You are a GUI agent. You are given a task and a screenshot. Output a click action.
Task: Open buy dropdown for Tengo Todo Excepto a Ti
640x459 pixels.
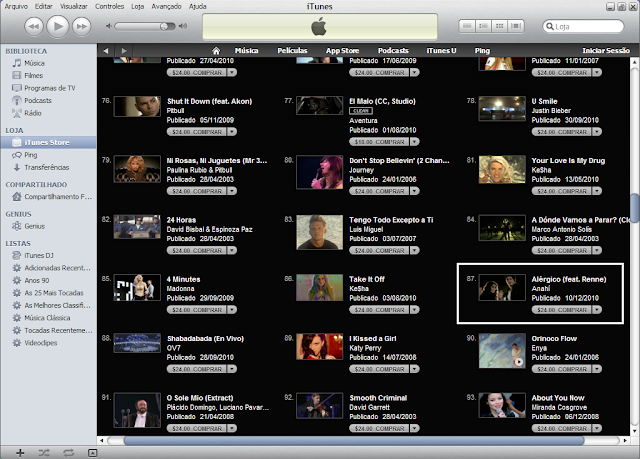(x=414, y=251)
